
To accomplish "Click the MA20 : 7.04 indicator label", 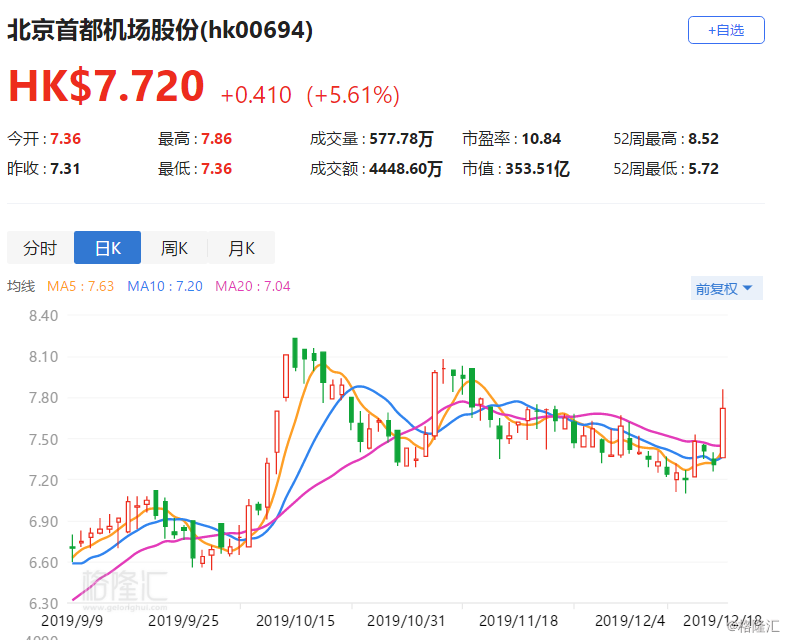I will point(252,286).
